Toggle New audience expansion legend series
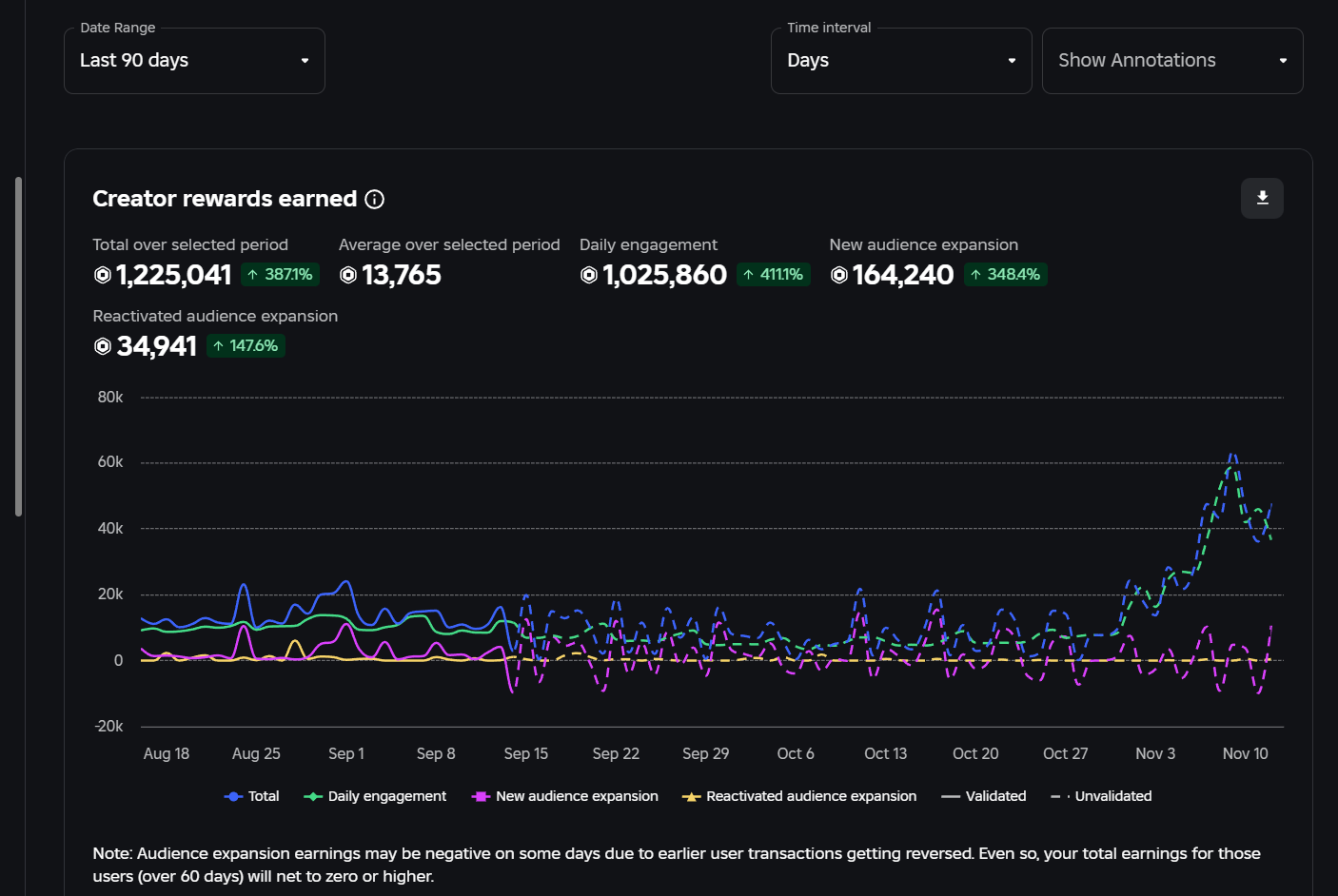Viewport: 1338px width, 896px height. (x=565, y=796)
